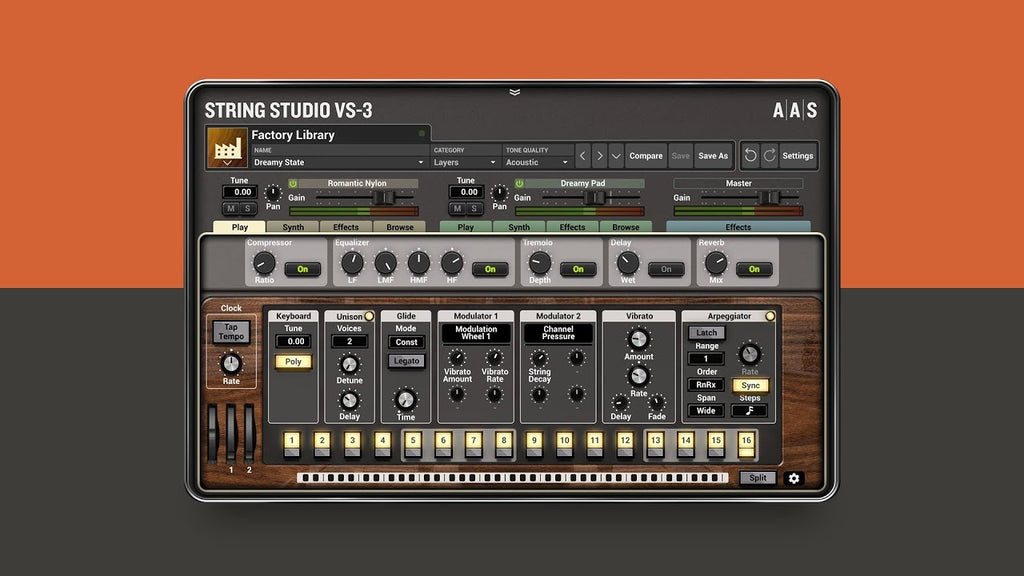Image resolution: width=1024 pixels, height=576 pixels.
Task: Open Category Layers dropdown
Action: [x=465, y=163]
